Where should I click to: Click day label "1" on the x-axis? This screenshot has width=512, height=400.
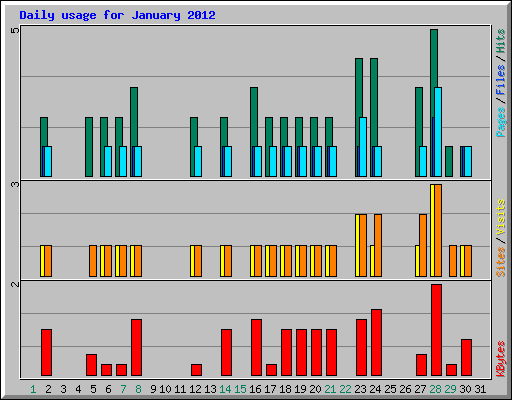click(33, 389)
